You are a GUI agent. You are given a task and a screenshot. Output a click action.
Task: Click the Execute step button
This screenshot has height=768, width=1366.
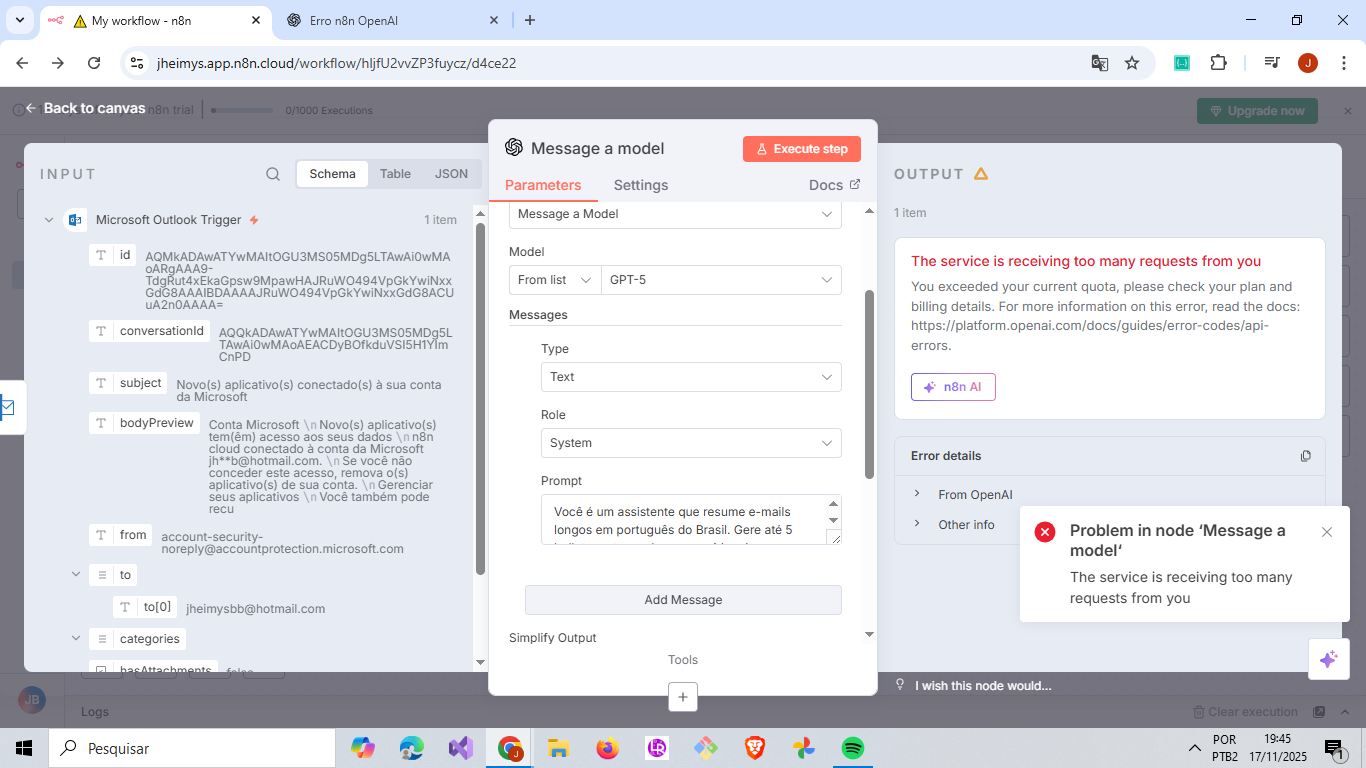(x=802, y=149)
